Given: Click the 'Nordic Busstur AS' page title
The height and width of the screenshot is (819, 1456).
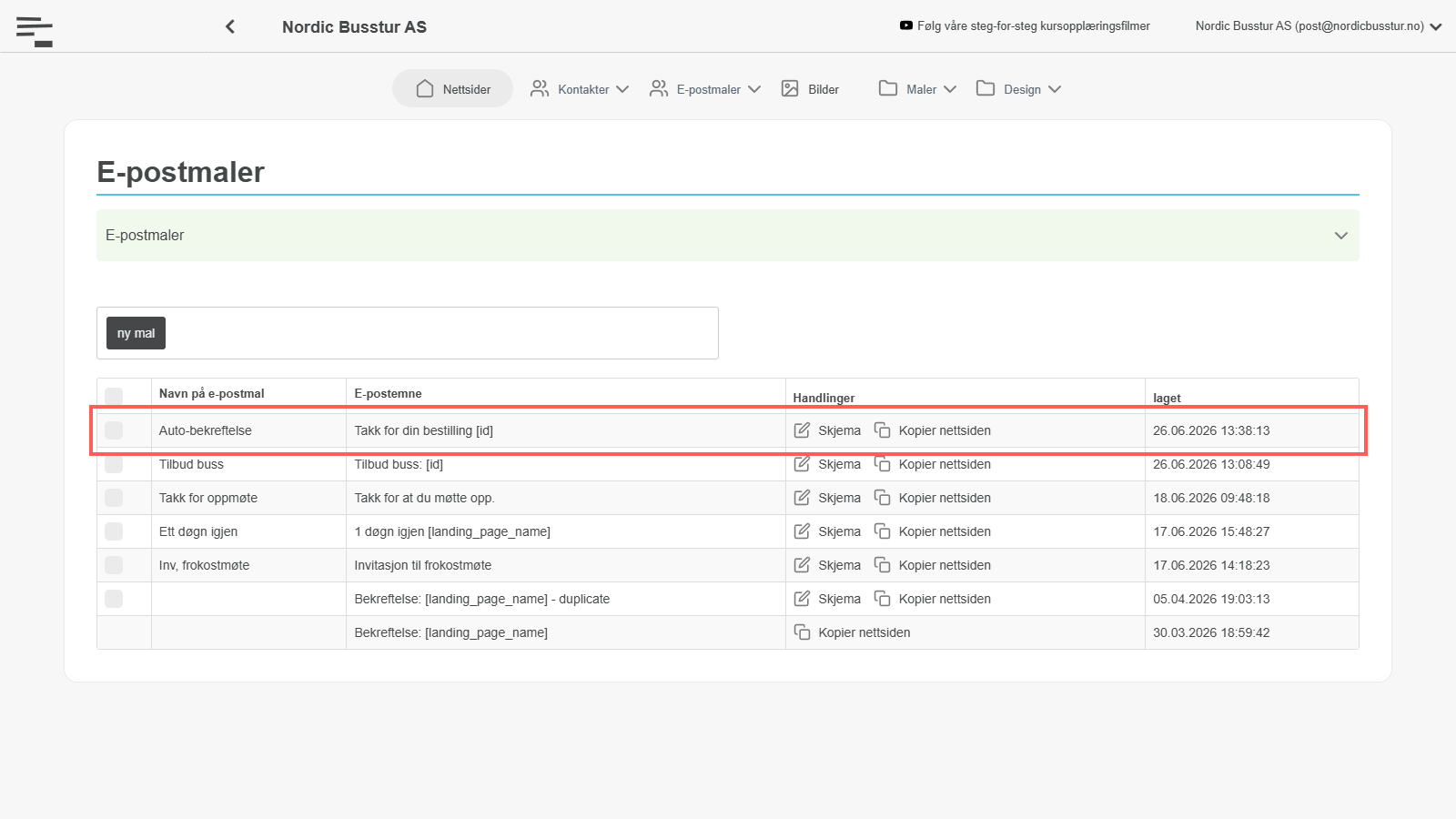Looking at the screenshot, I should click(x=354, y=27).
